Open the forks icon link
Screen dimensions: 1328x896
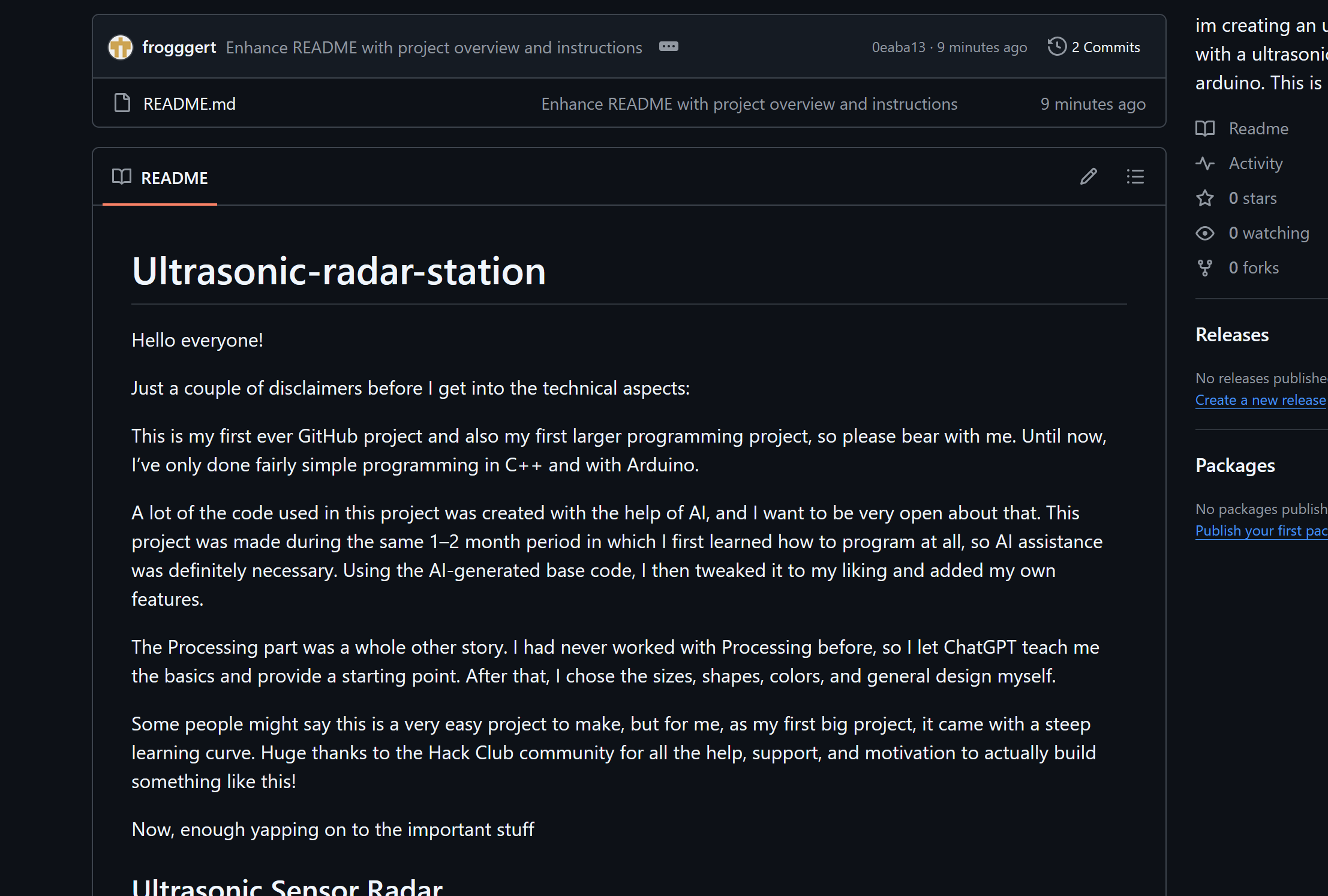click(x=1205, y=267)
